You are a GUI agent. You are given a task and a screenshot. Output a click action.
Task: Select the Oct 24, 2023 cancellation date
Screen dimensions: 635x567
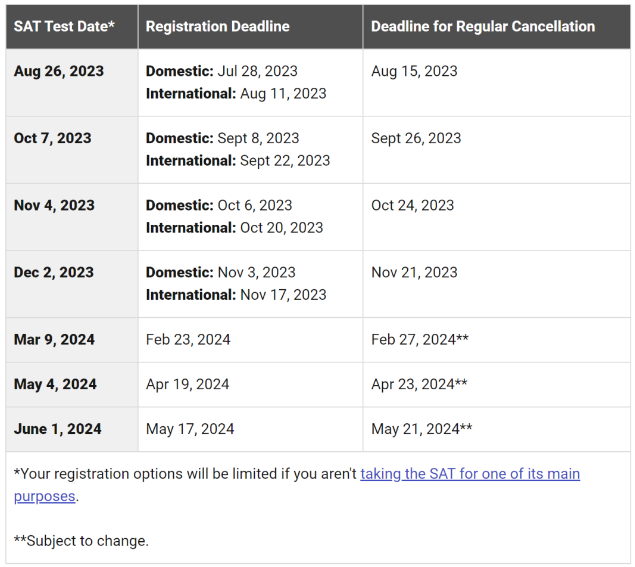(x=413, y=205)
